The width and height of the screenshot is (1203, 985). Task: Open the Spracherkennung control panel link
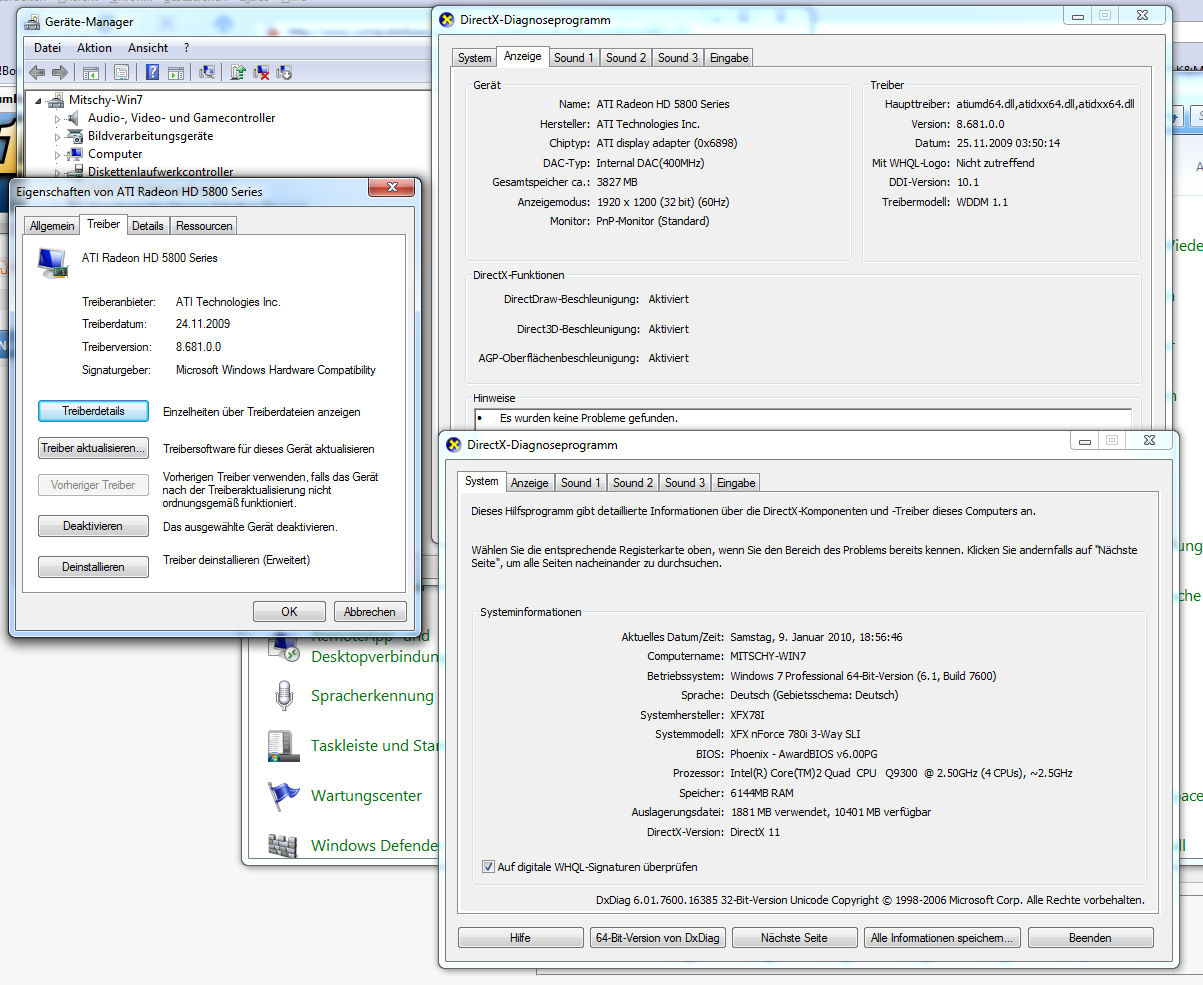tap(372, 696)
